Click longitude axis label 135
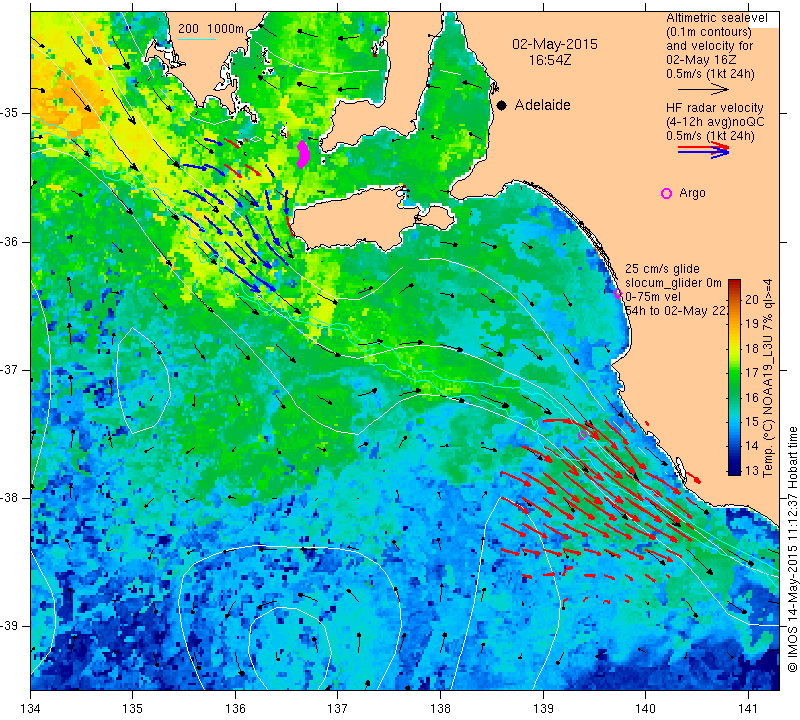 133,708
